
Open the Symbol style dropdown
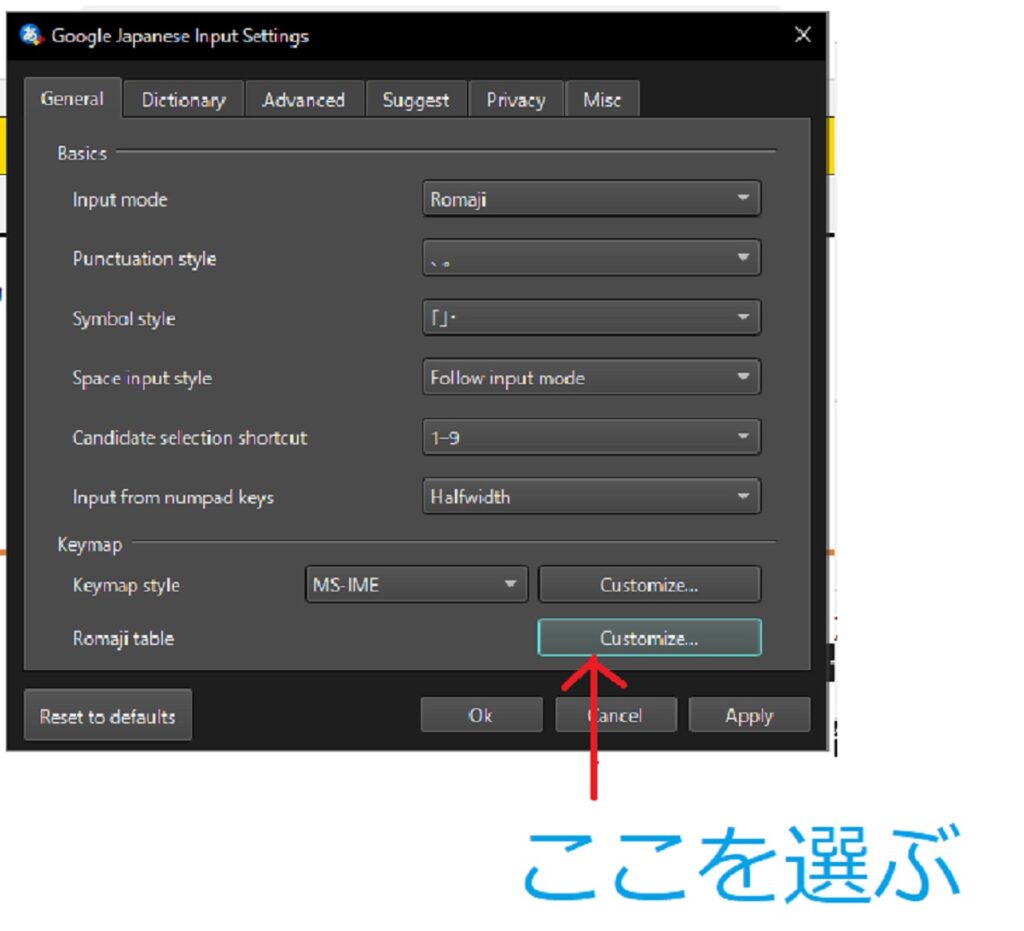[591, 317]
